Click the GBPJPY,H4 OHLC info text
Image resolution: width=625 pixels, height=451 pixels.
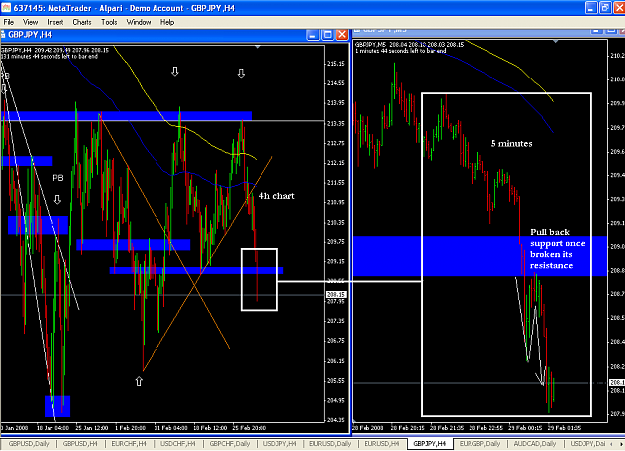pos(55,50)
